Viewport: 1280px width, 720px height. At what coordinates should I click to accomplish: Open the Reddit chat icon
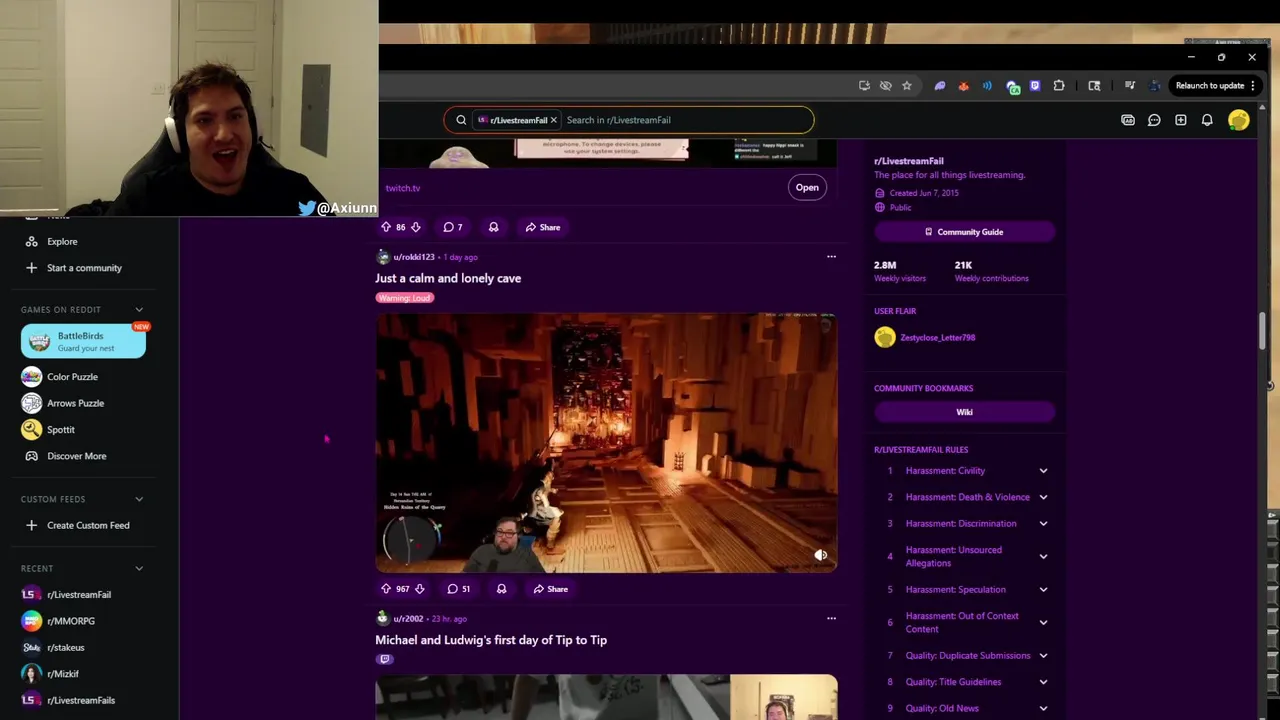click(1154, 120)
